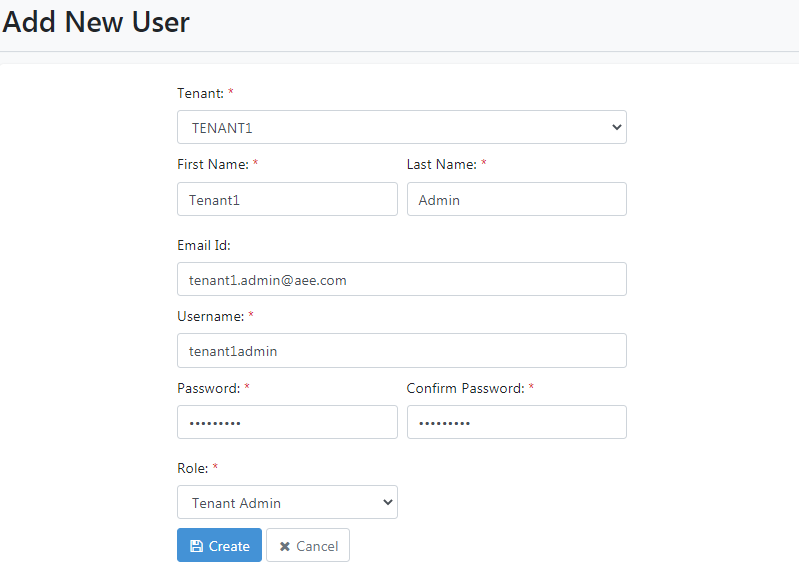
Task: Click the "Username:" field label
Action: [x=210, y=316]
